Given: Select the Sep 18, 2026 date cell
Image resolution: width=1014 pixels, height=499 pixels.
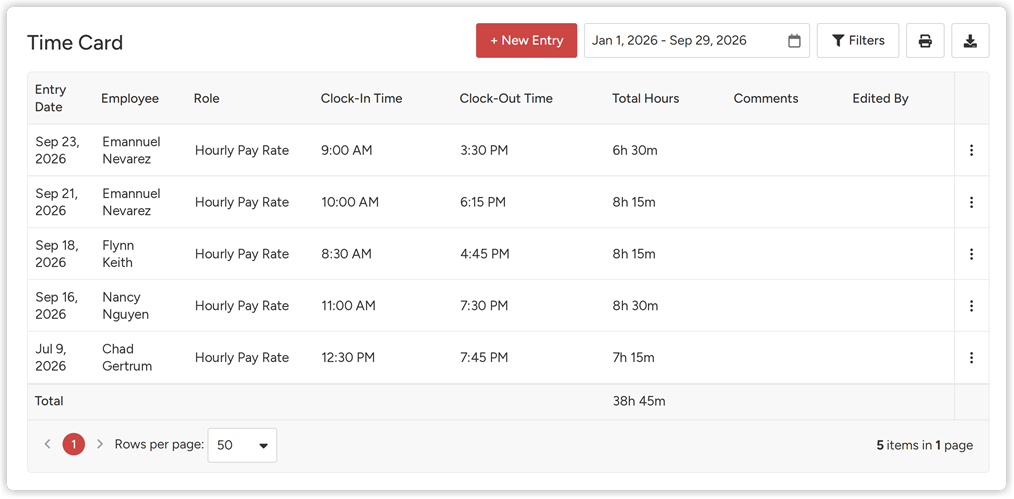Looking at the screenshot, I should click(x=57, y=254).
